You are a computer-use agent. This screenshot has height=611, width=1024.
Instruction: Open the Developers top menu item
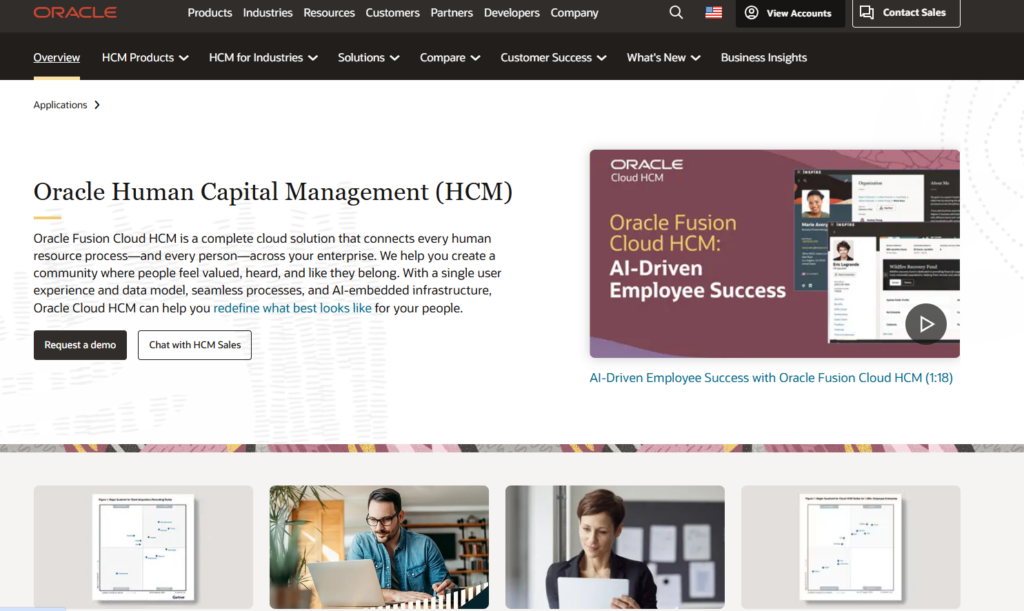(512, 13)
